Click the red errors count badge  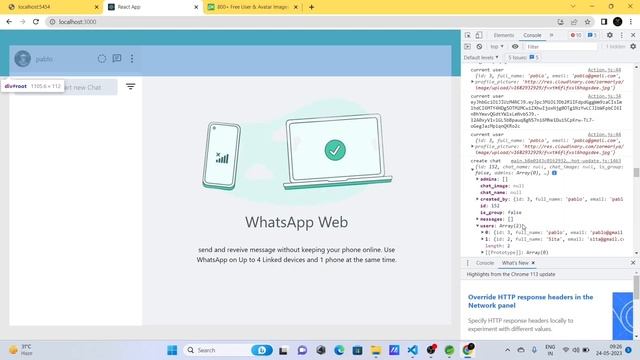tap(576, 36)
